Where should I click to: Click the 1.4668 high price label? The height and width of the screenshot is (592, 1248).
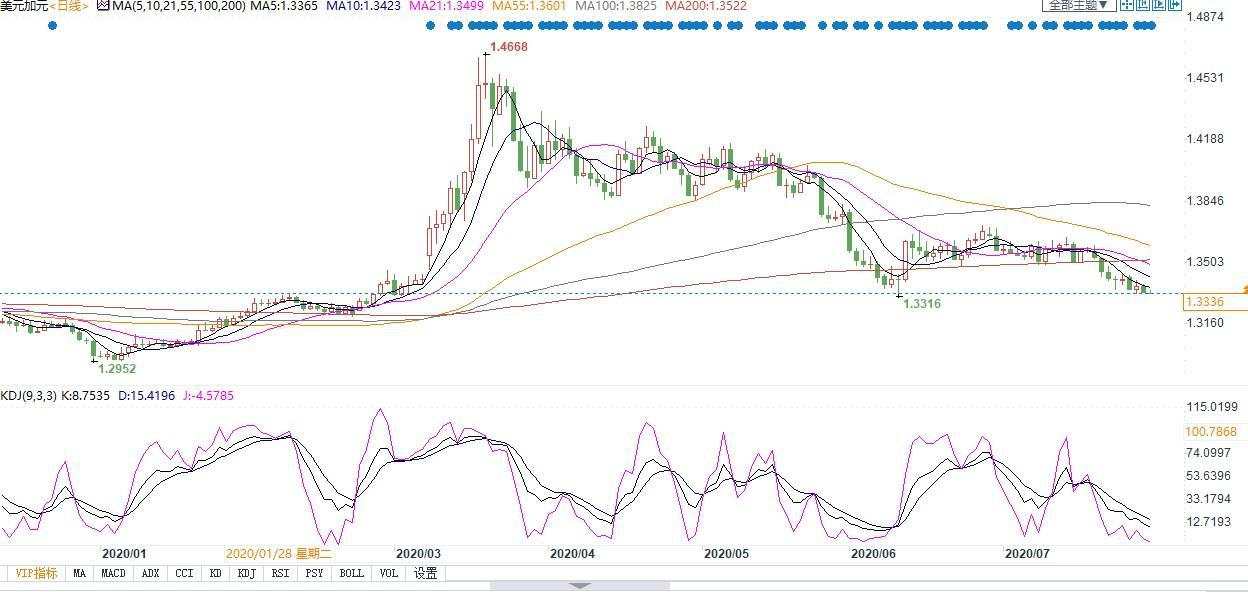508,47
